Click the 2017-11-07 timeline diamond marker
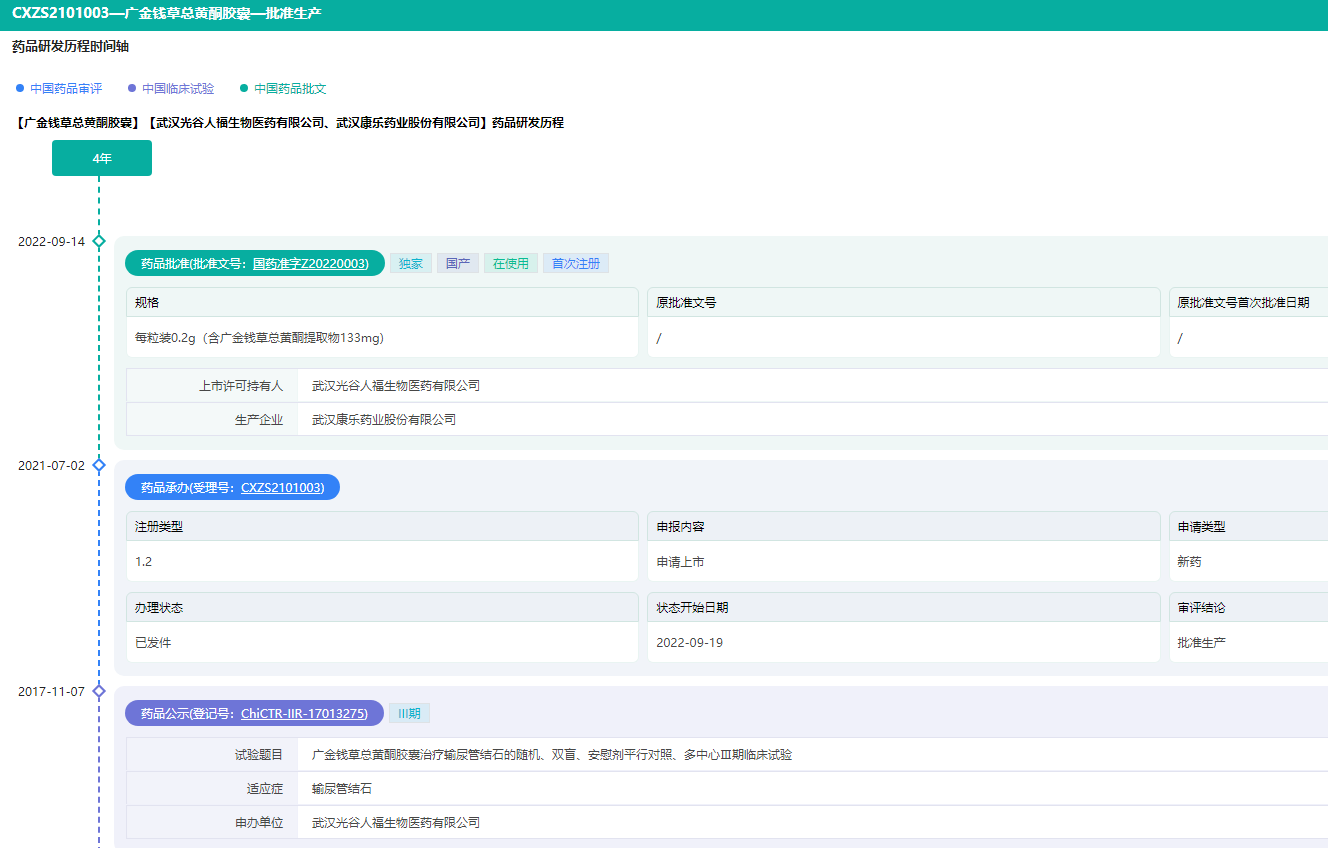1328x848 pixels. tap(99, 691)
